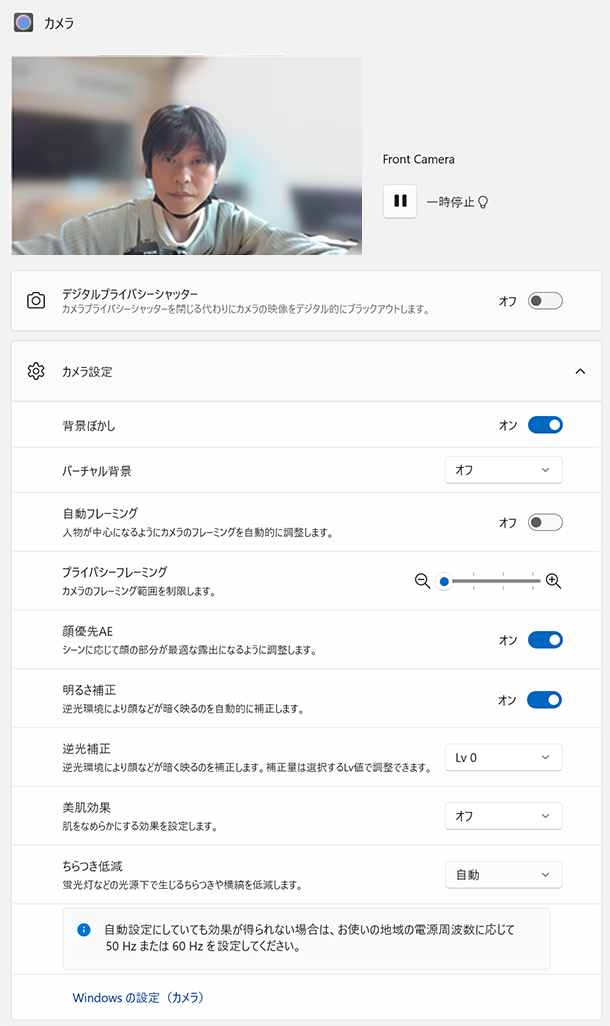This screenshot has height=1026, width=610.
Task: Click the 明るさ補正 row label
Action: (x=89, y=690)
